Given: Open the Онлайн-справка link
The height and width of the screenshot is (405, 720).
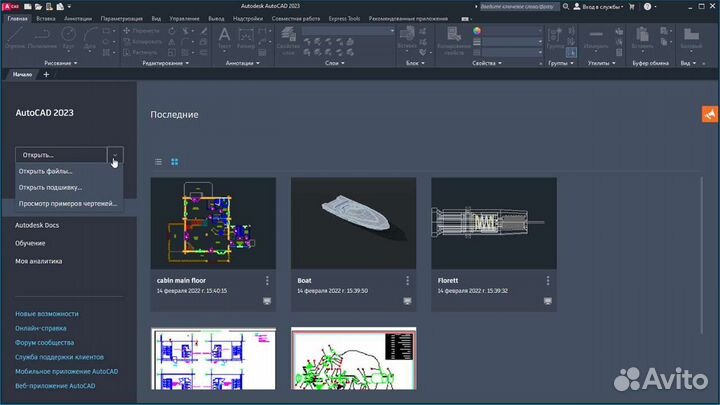Looking at the screenshot, I should coord(40,328).
